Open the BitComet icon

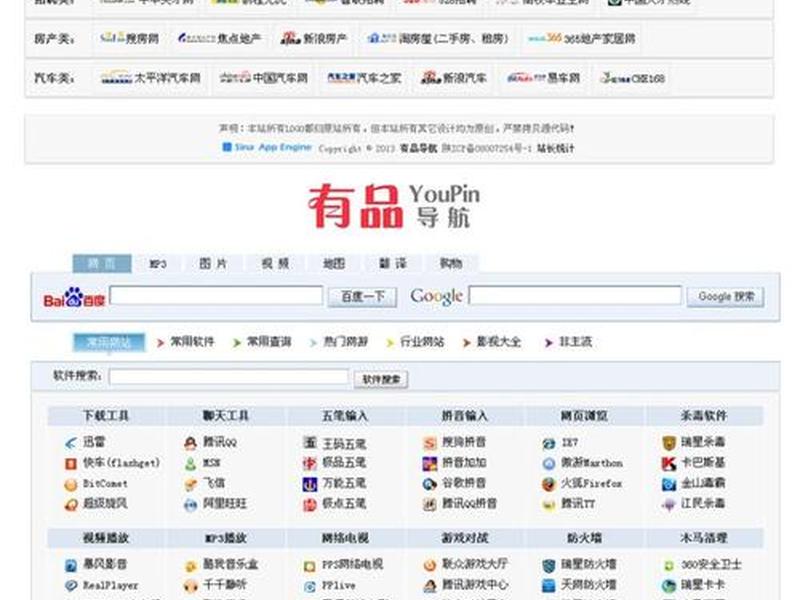[70, 484]
